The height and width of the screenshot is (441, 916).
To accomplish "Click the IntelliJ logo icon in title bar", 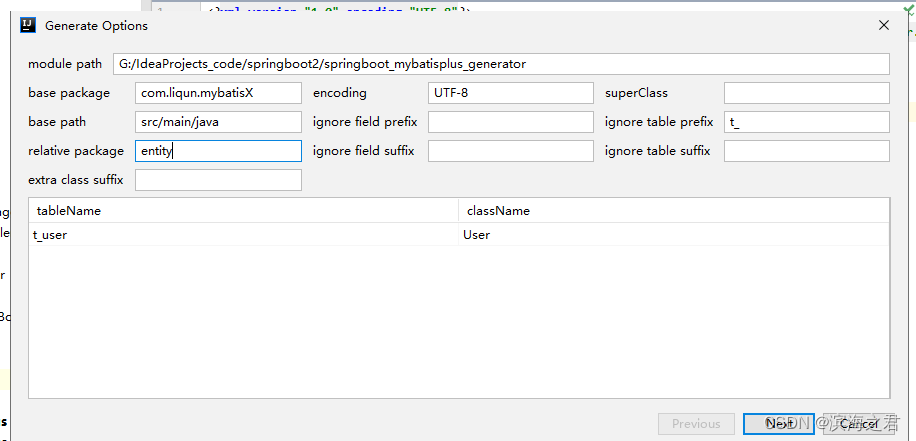I will (27, 25).
